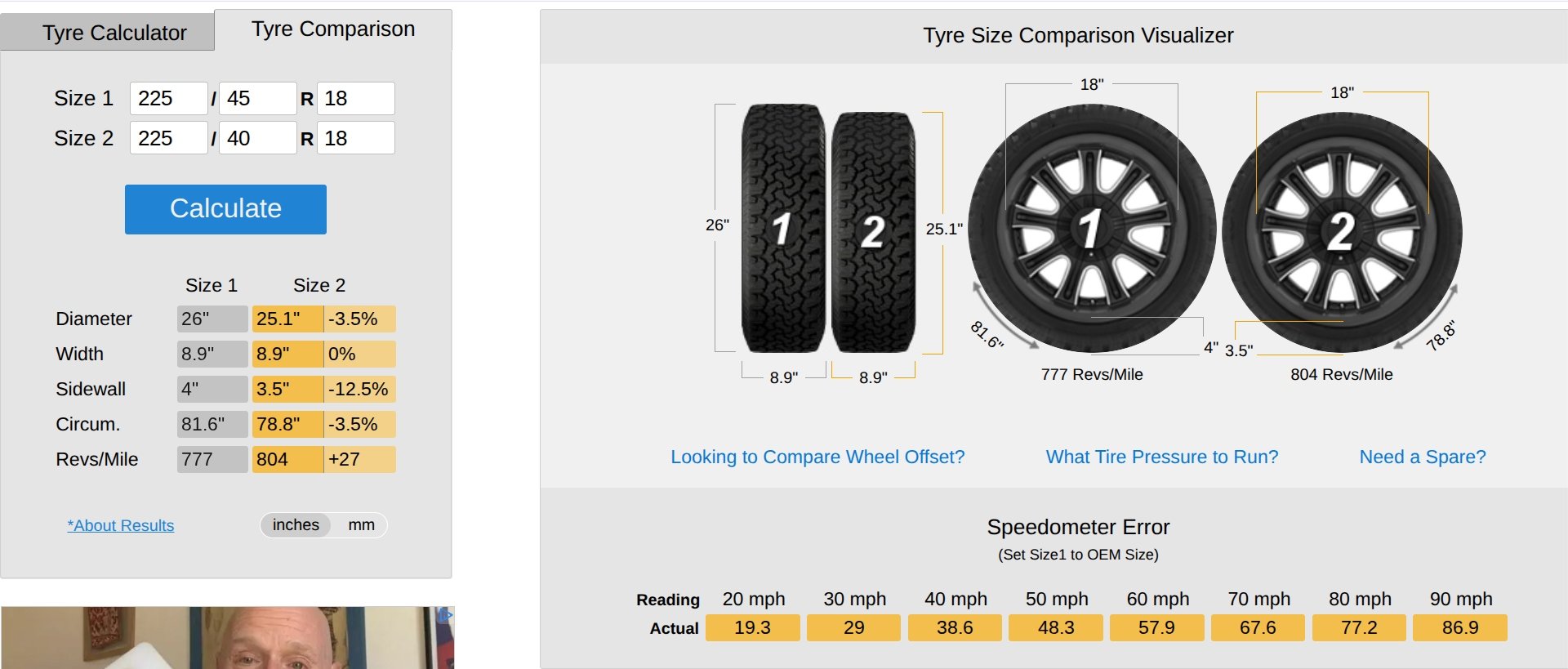The image size is (1568, 669).
Task: Focus the Size 2 width field 225
Action: (x=168, y=138)
